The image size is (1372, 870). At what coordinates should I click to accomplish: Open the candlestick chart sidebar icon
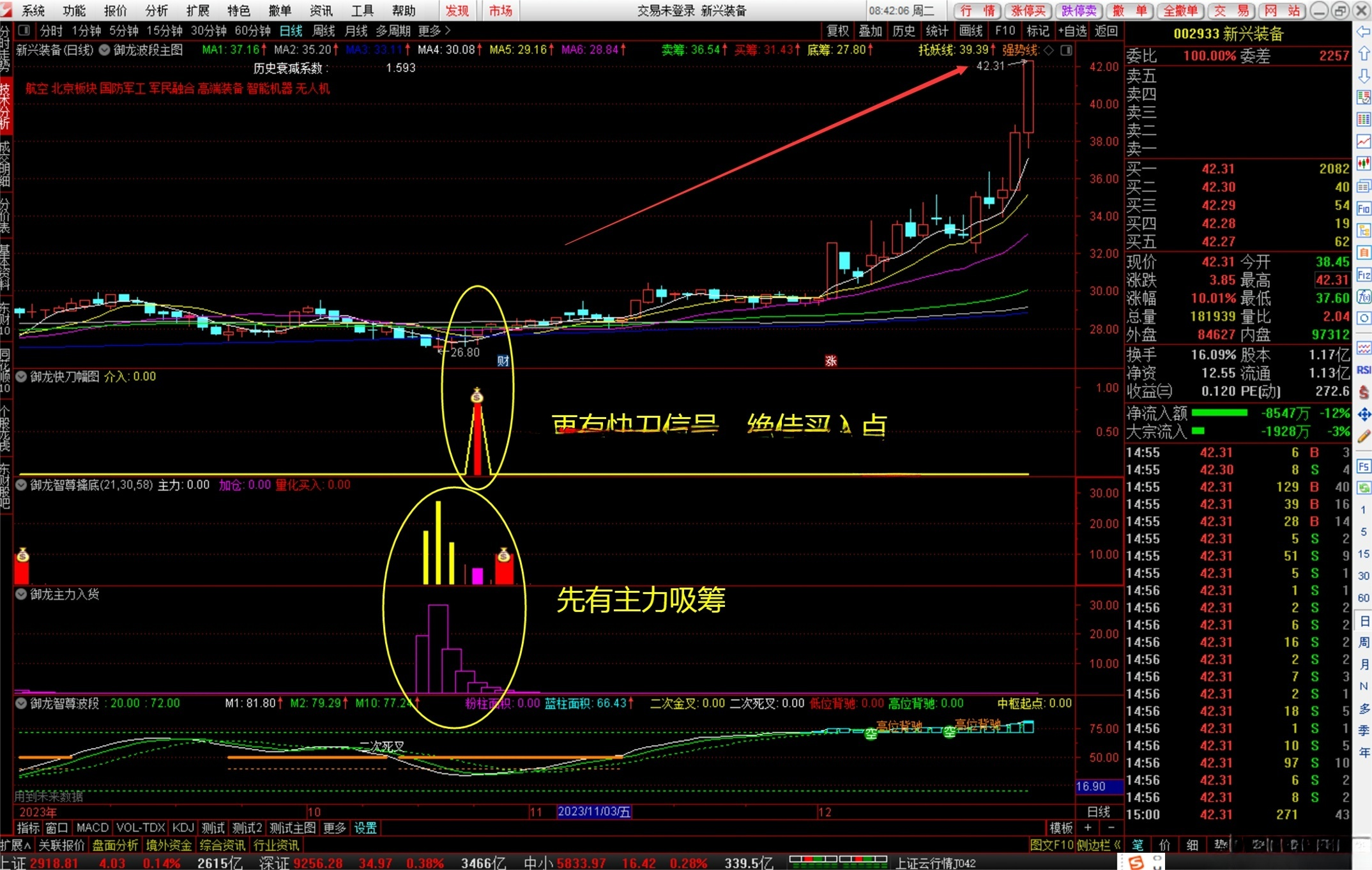[x=1364, y=163]
